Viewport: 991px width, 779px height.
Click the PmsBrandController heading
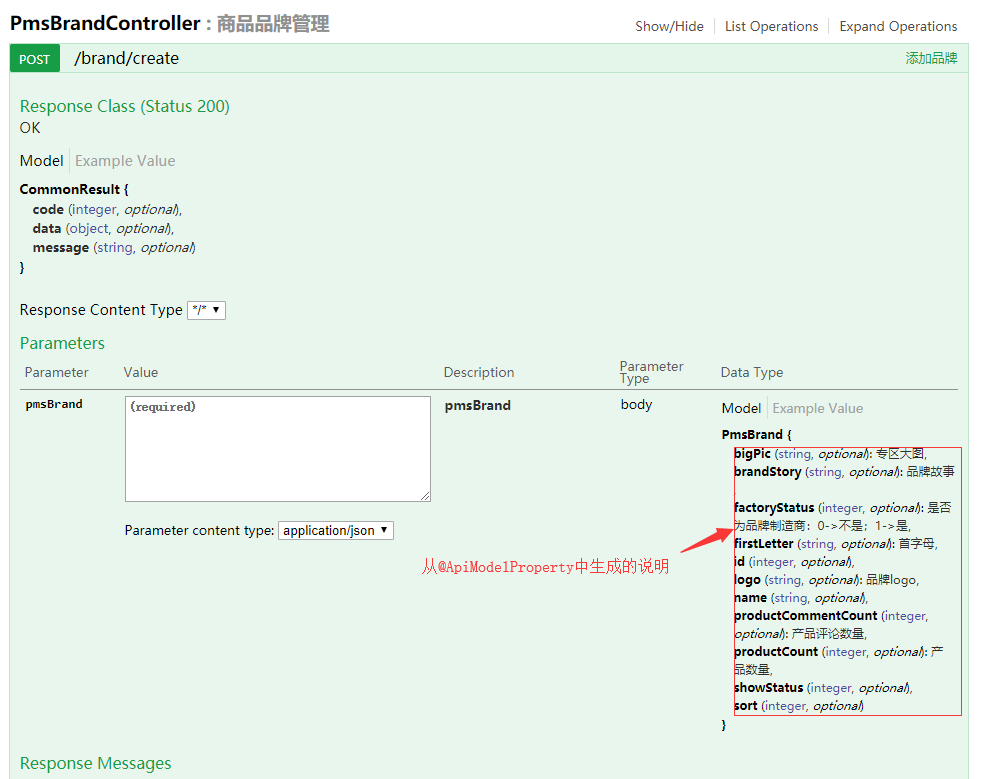(x=105, y=23)
